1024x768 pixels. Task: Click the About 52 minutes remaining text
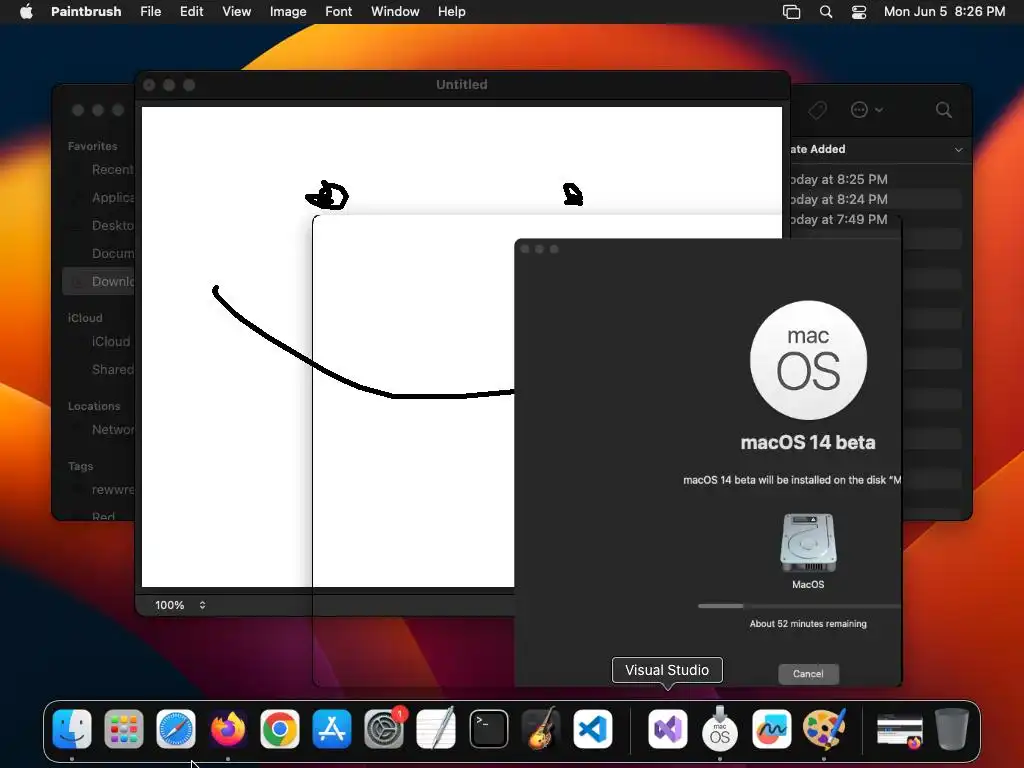coord(808,624)
